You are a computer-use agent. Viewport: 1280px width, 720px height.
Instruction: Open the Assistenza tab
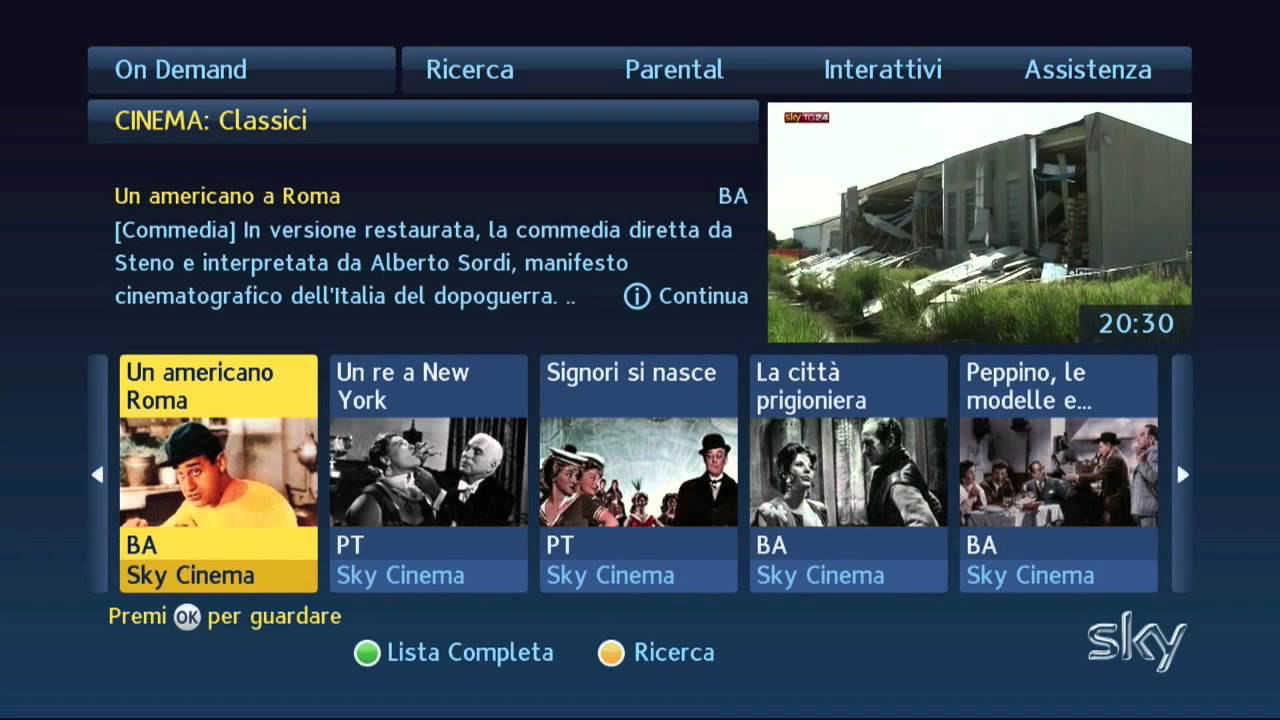point(1088,70)
